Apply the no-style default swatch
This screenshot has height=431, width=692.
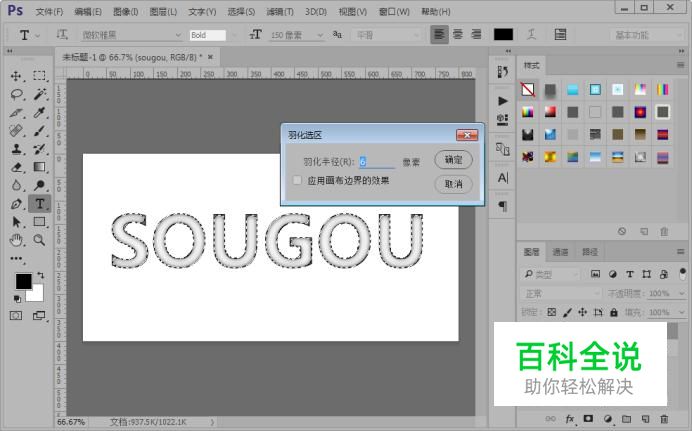pos(528,90)
